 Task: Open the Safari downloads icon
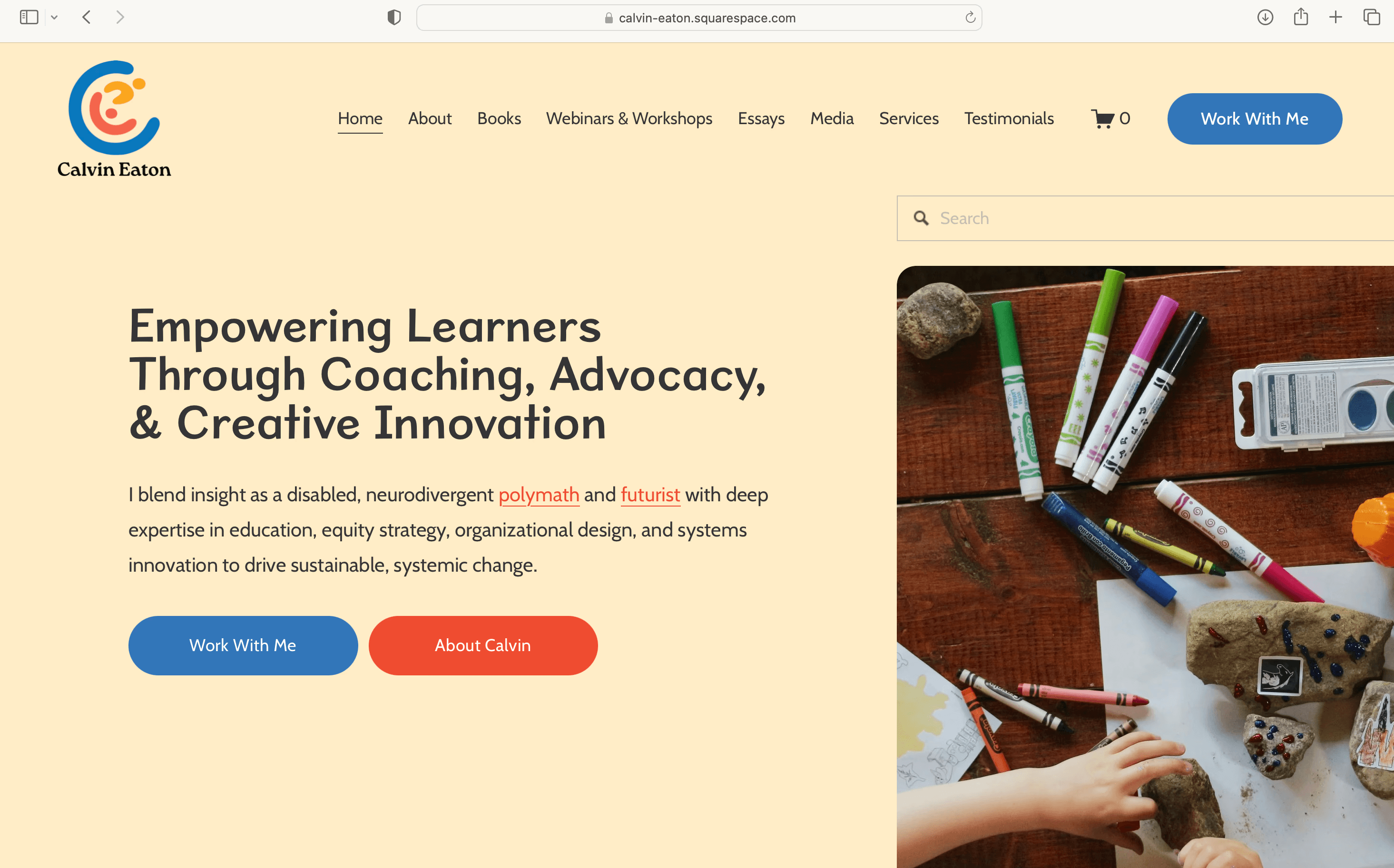(x=1265, y=17)
